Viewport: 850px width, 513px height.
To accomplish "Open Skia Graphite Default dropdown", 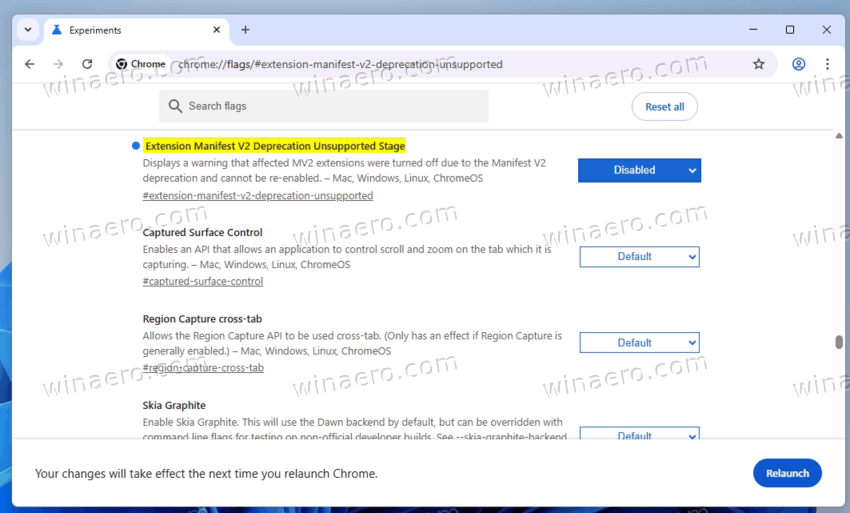I will (x=639, y=433).
